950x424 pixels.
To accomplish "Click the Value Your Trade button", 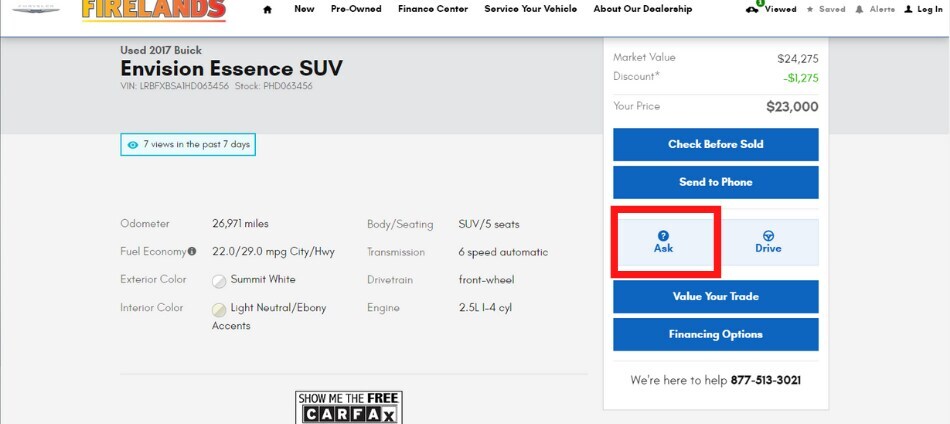I will click(x=716, y=297).
